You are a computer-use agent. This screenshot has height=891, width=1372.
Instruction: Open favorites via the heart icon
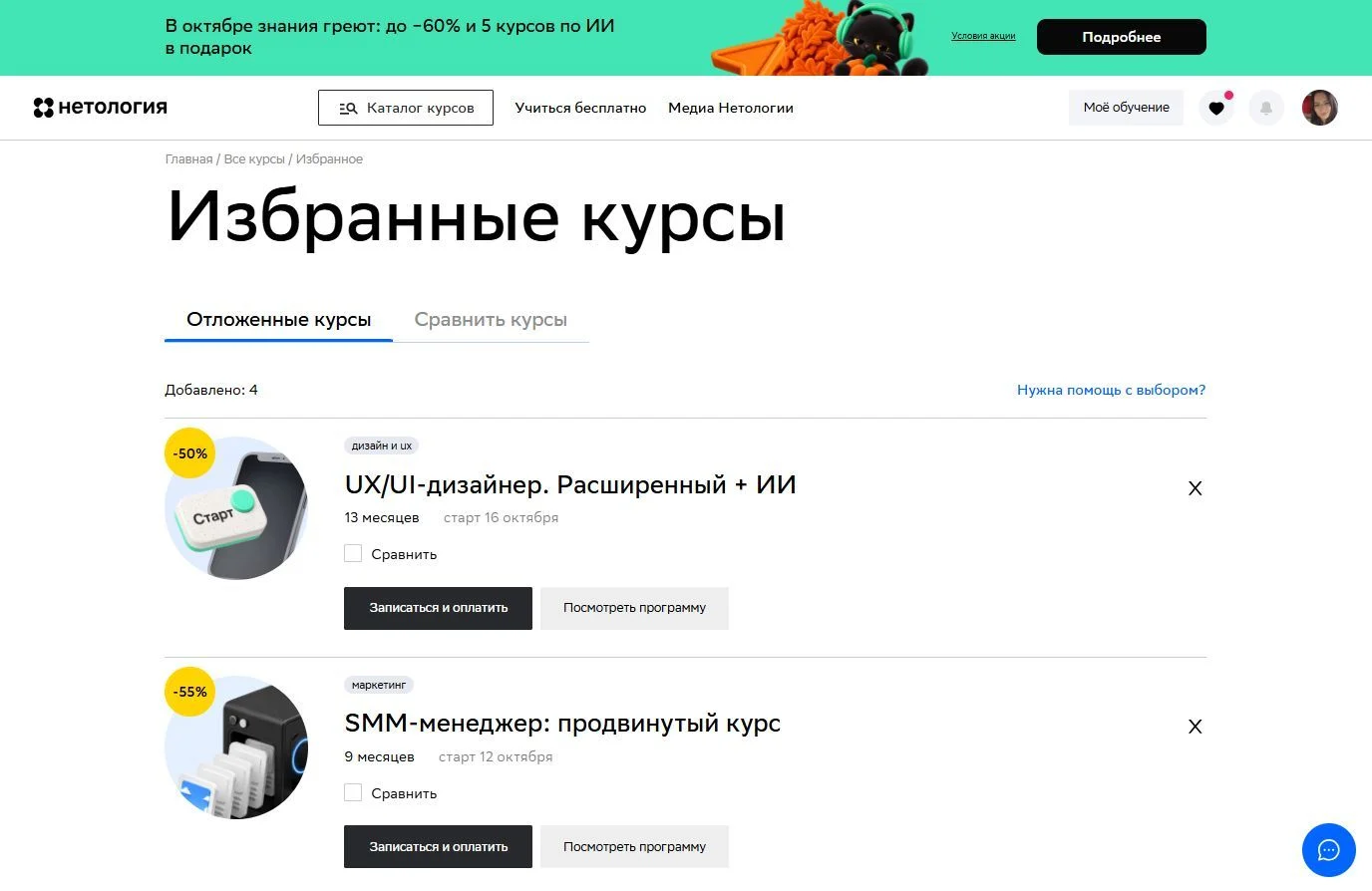pyautogui.click(x=1216, y=108)
